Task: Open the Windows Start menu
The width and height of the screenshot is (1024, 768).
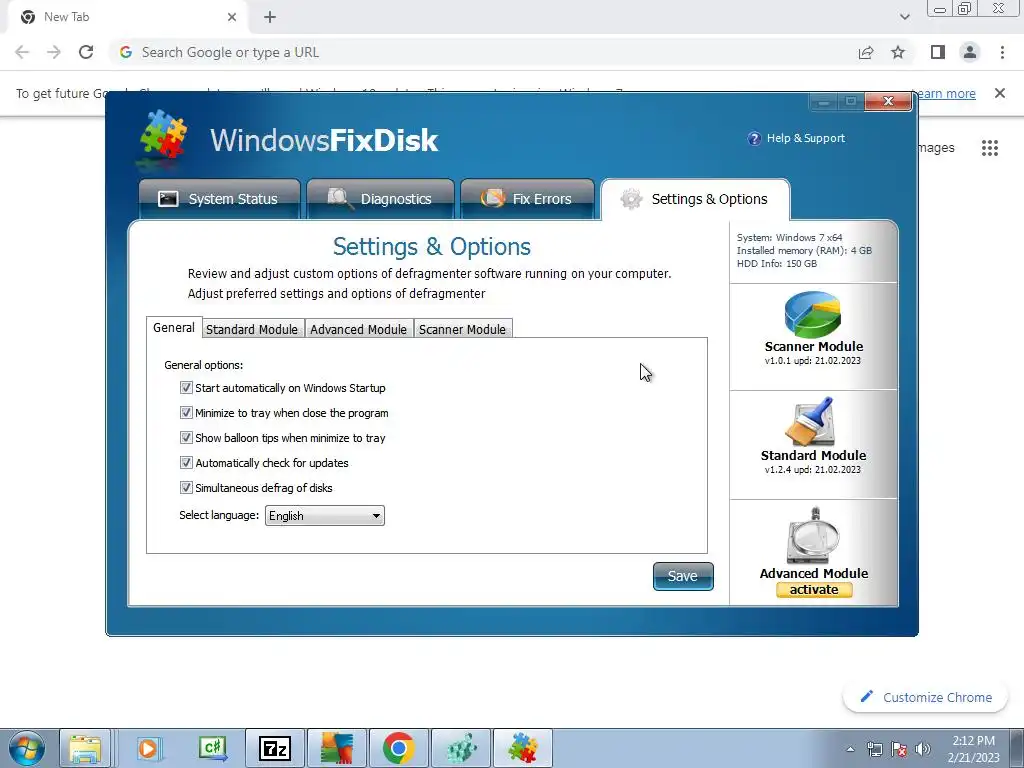Action: (27, 748)
